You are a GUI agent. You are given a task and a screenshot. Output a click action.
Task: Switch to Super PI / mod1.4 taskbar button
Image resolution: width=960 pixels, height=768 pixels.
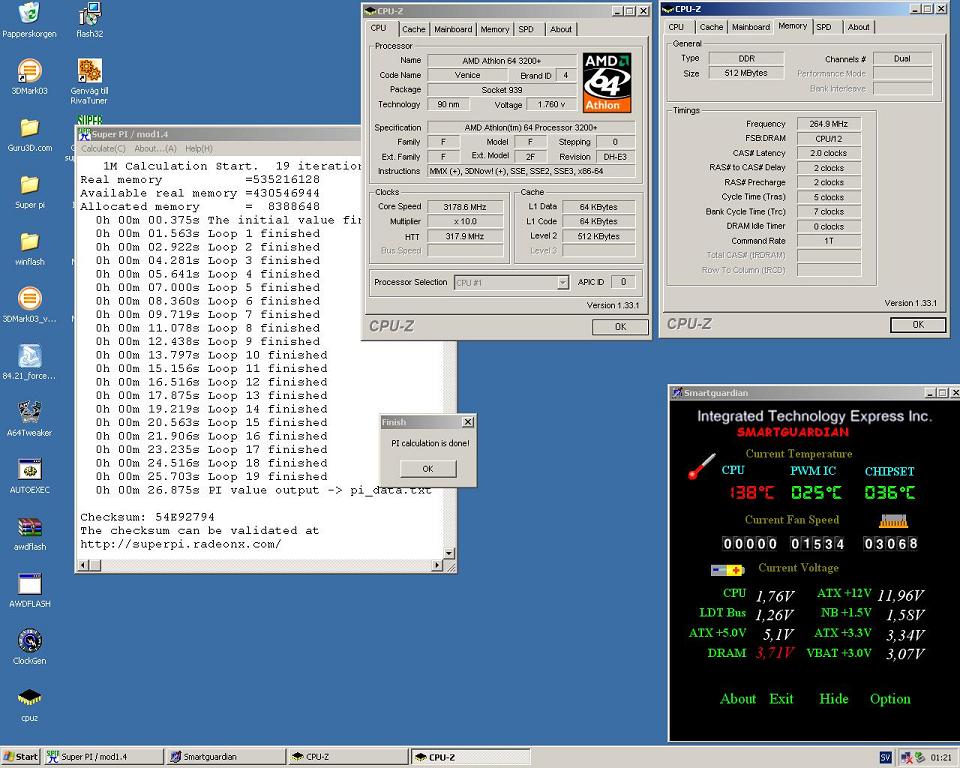tap(103, 757)
